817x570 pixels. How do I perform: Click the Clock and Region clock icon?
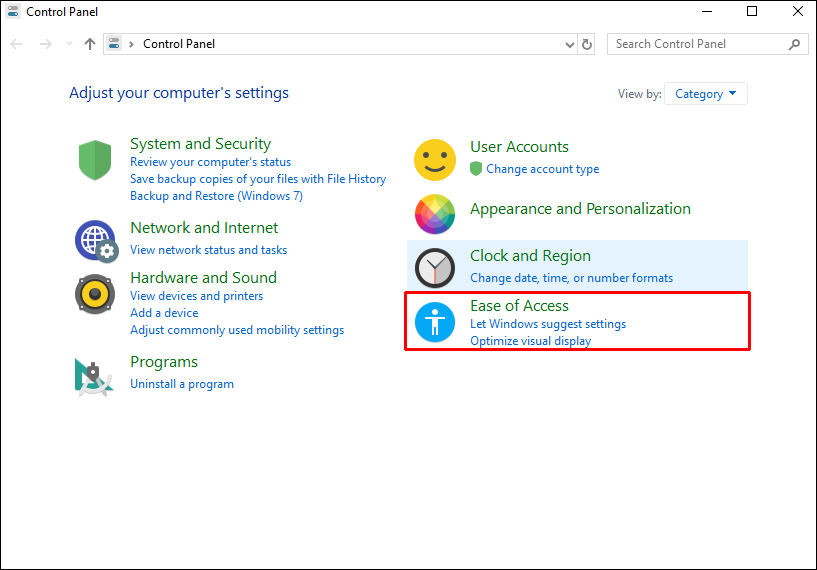(435, 267)
